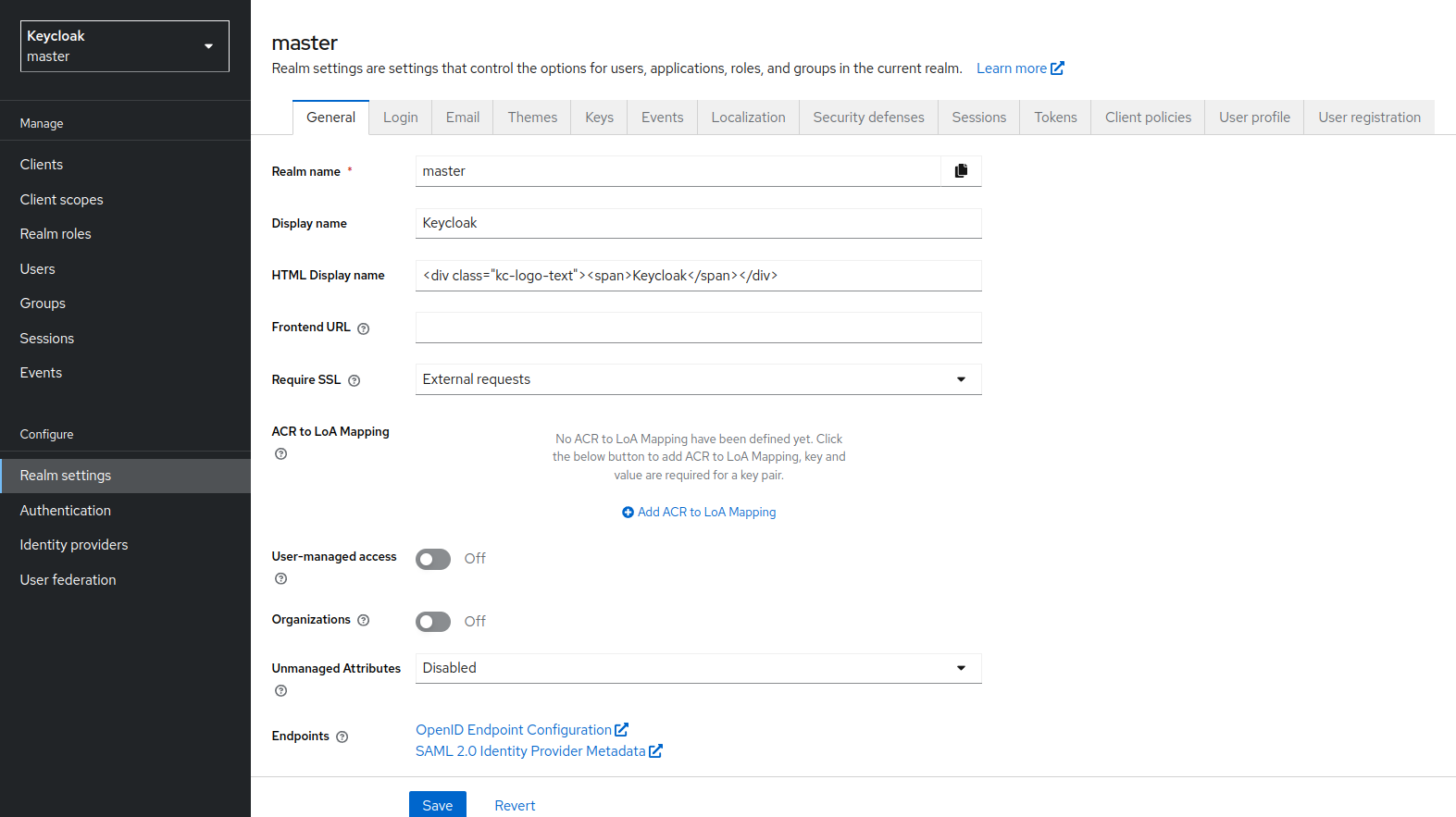The height and width of the screenshot is (817, 1456).
Task: Enable the Organizations switch
Action: pos(433,622)
